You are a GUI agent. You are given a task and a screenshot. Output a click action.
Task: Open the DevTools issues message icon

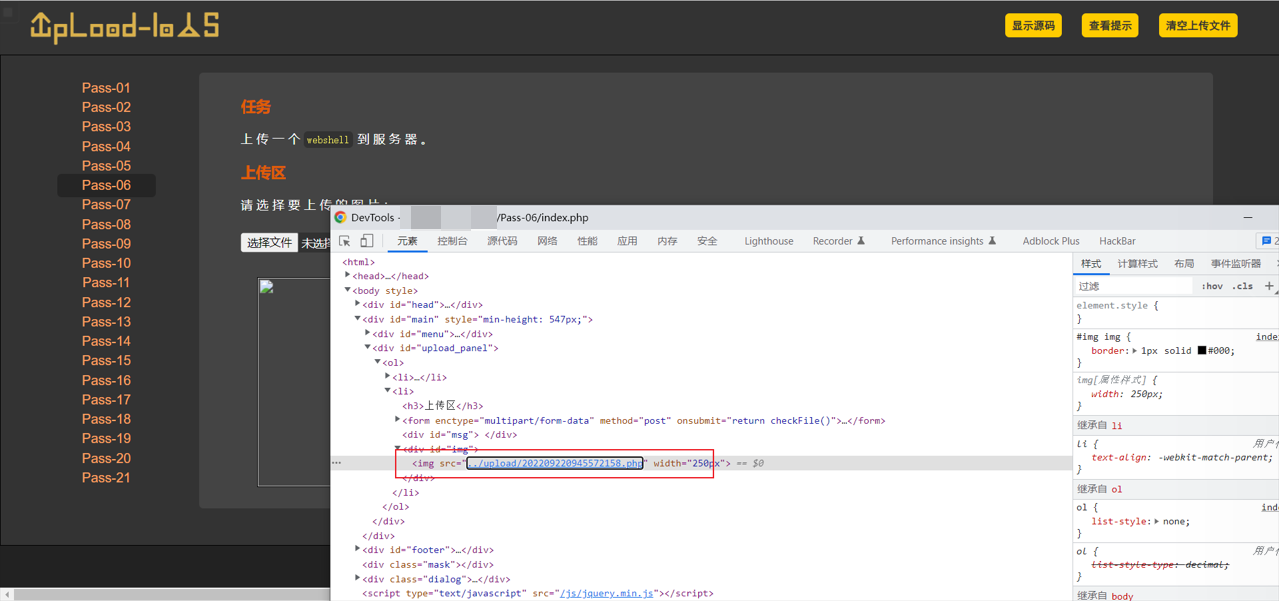pyautogui.click(x=1268, y=241)
